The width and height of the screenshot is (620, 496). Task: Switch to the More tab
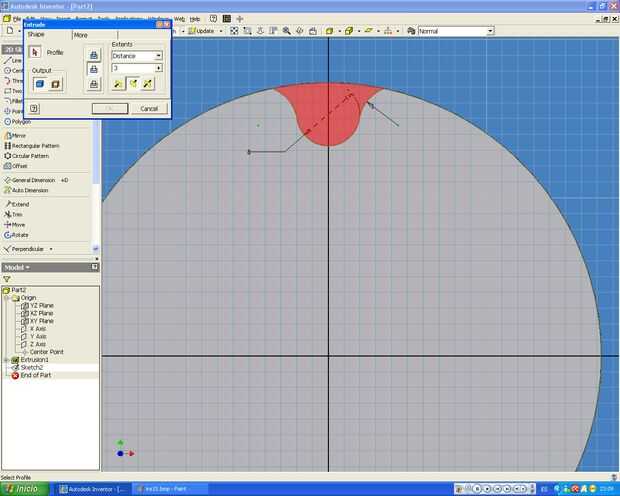tap(80, 35)
